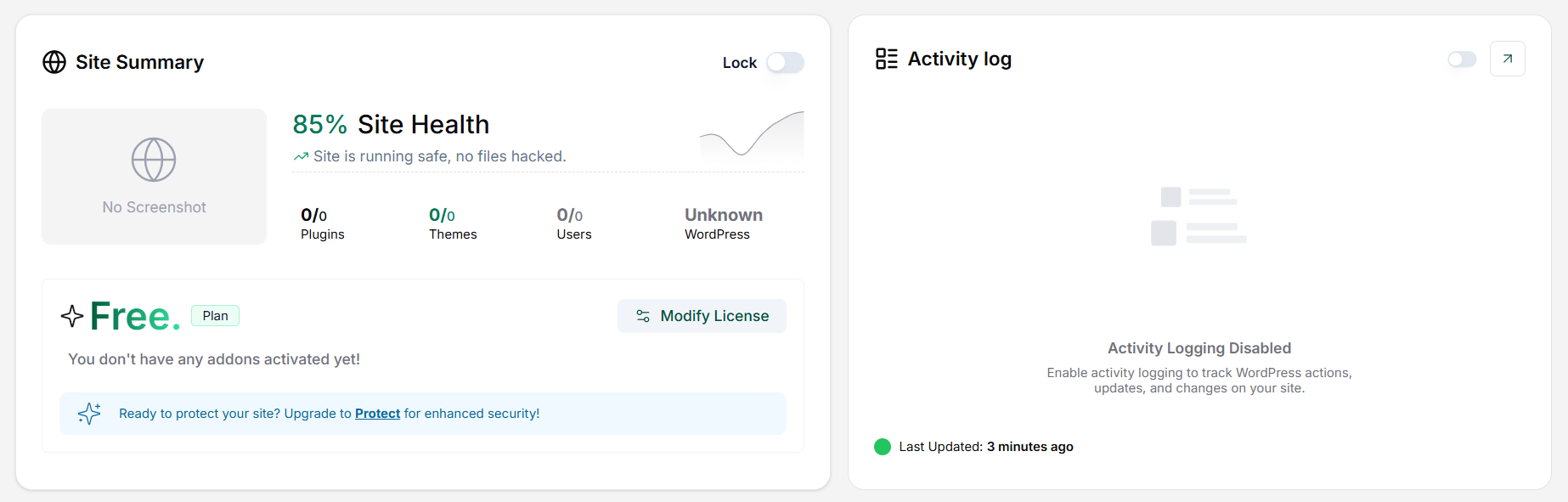Click the Plan badge
Image resolution: width=1568 pixels, height=502 pixels.
point(215,316)
